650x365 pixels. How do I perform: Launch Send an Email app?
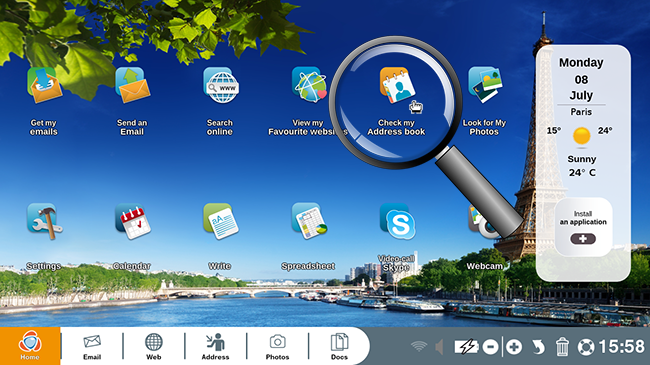tap(133, 85)
